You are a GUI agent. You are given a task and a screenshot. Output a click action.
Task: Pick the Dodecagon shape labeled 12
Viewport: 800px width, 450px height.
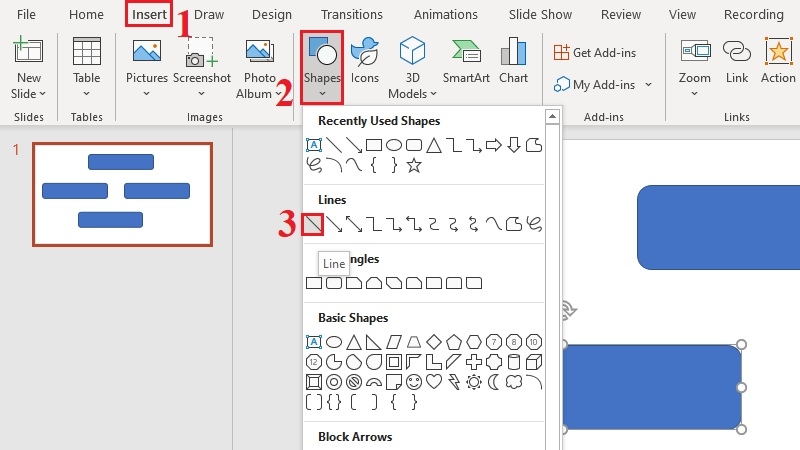click(x=314, y=362)
